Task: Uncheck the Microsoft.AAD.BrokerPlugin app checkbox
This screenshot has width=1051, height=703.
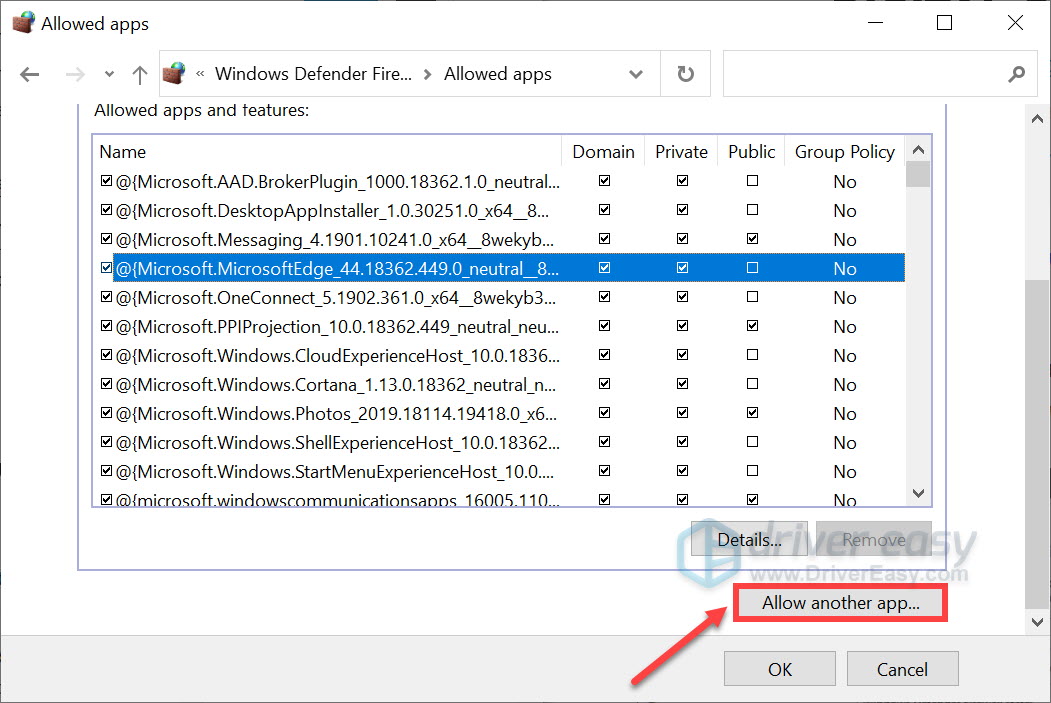Action: point(106,181)
